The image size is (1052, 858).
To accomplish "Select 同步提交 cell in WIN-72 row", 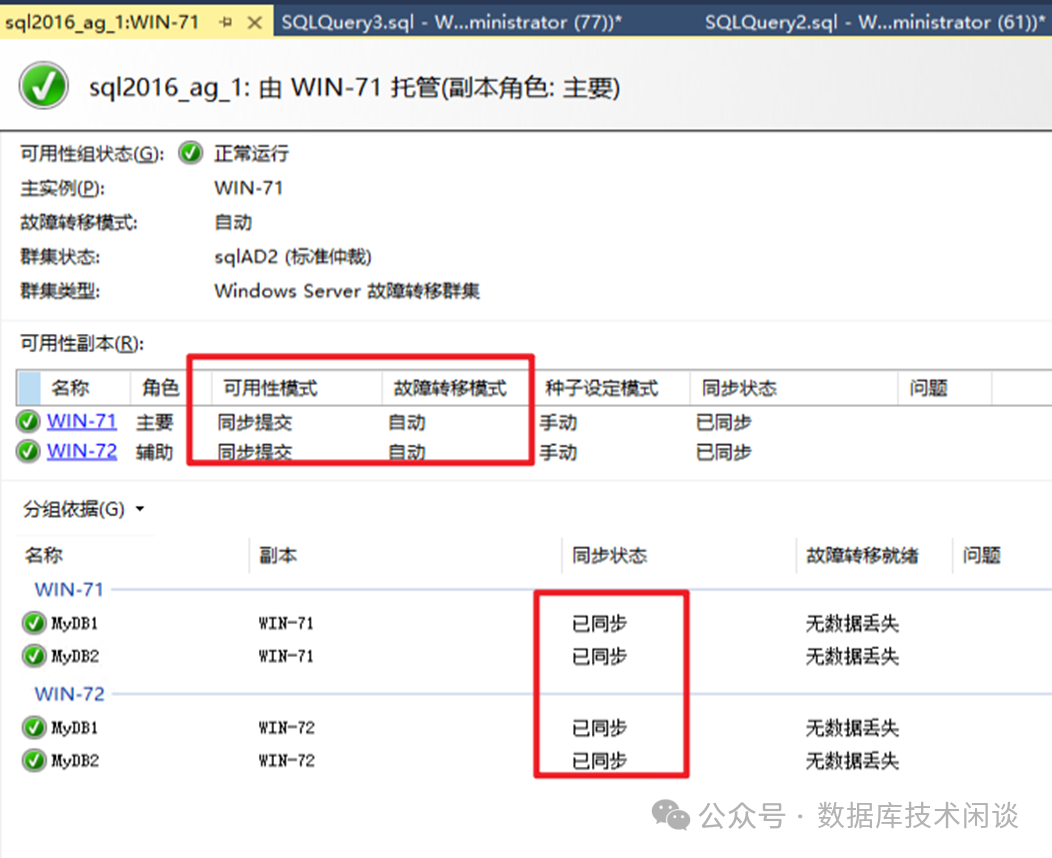I will pos(255,452).
